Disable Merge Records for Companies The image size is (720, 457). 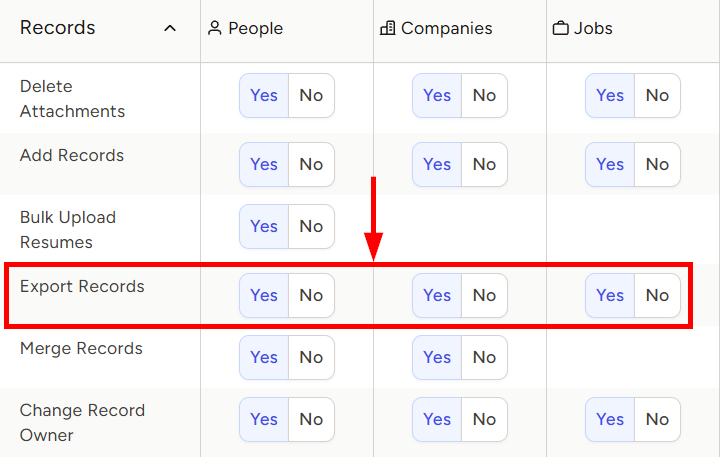484,357
